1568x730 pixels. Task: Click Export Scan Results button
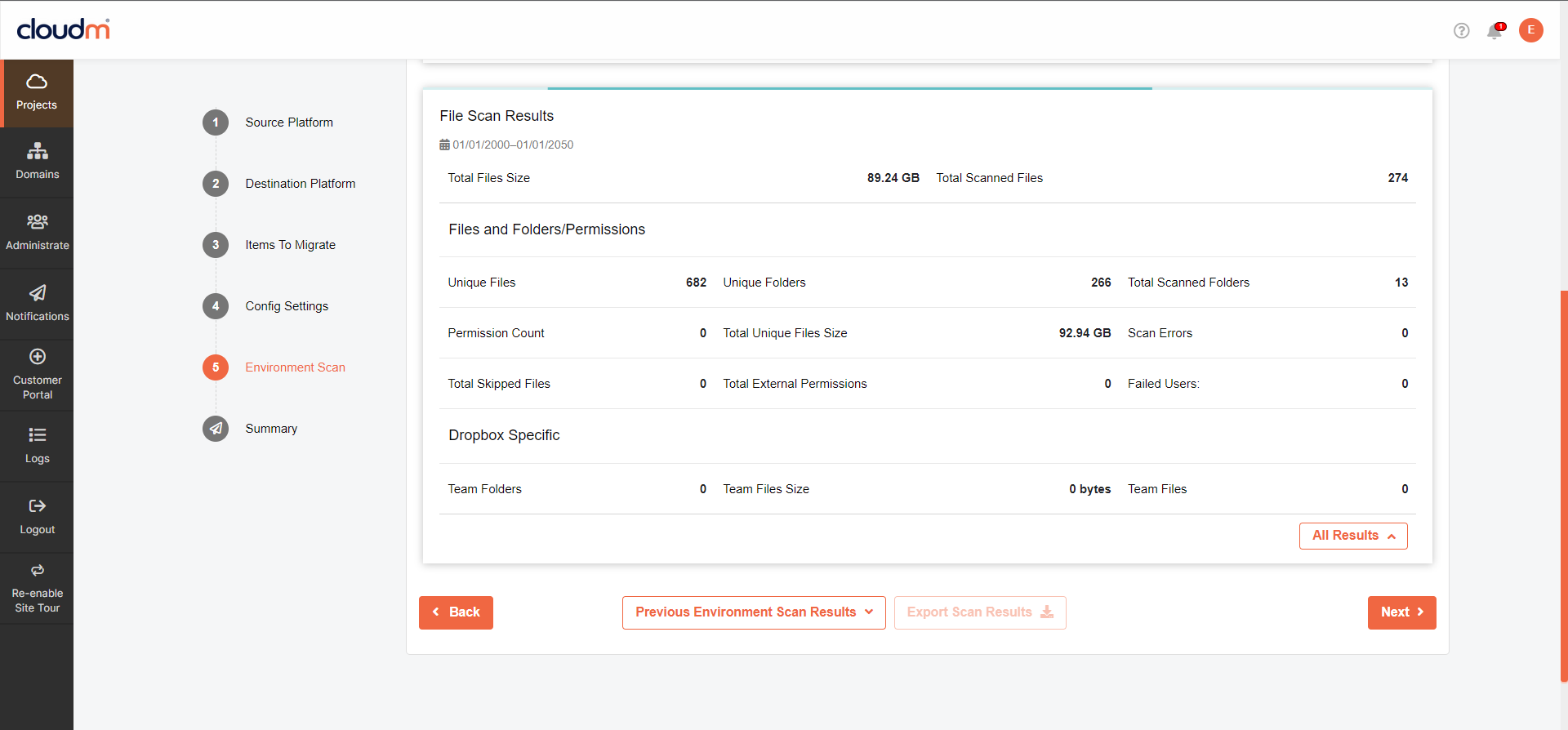coord(979,612)
